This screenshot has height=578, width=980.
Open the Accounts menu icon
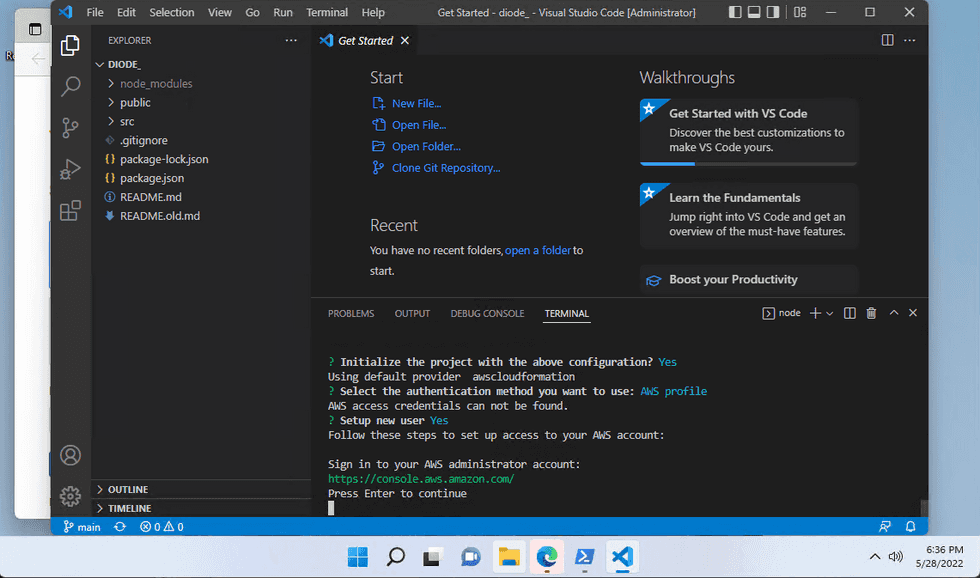pos(70,455)
